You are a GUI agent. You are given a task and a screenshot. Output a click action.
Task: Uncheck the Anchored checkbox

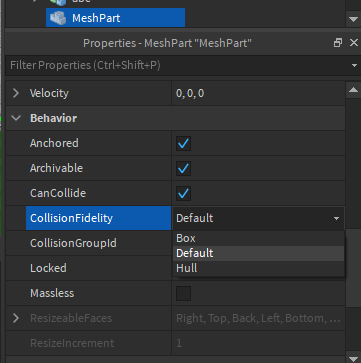pos(183,143)
